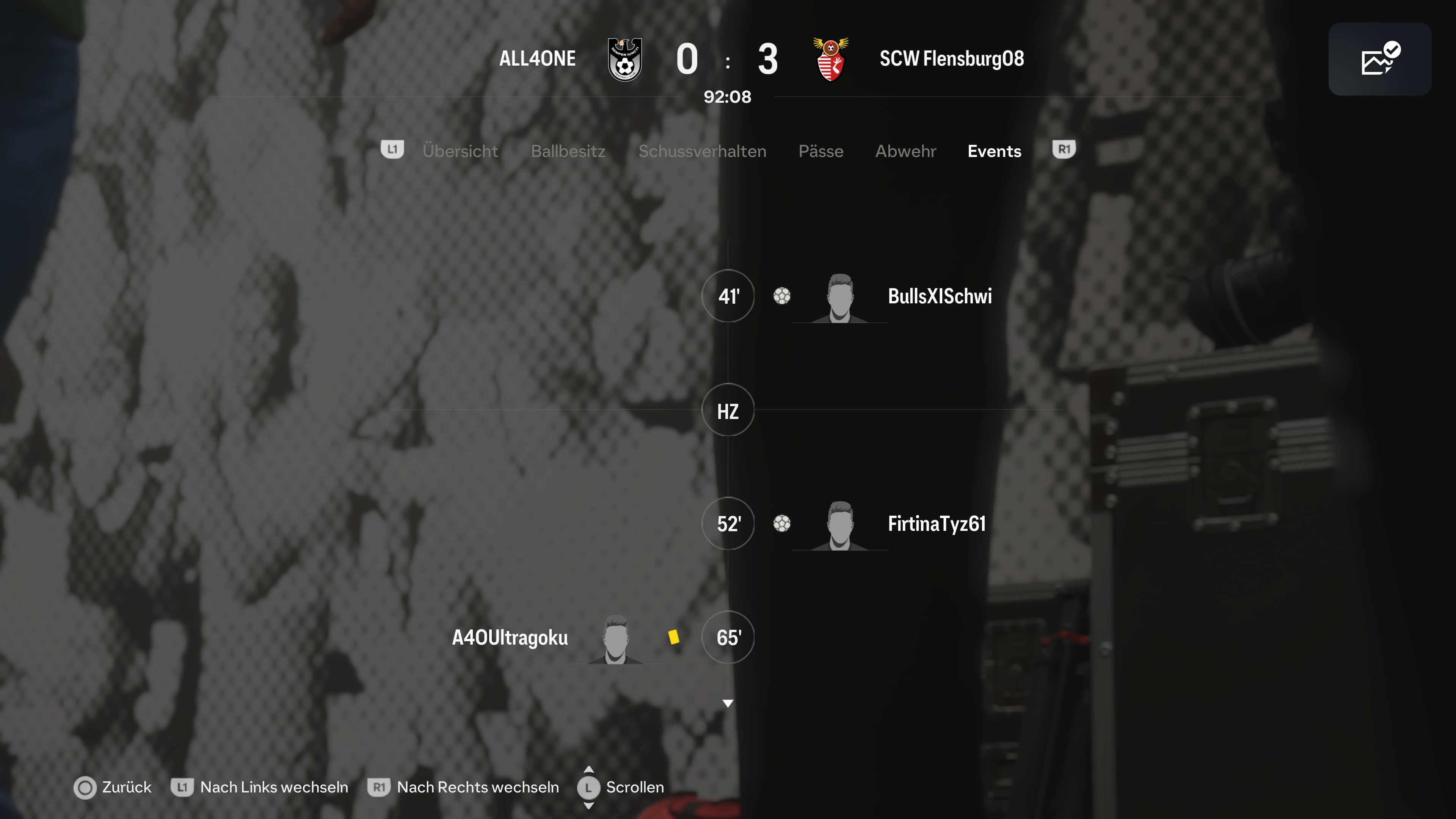Go to the Abwehr tab
The height and width of the screenshot is (819, 1456).
(x=905, y=151)
